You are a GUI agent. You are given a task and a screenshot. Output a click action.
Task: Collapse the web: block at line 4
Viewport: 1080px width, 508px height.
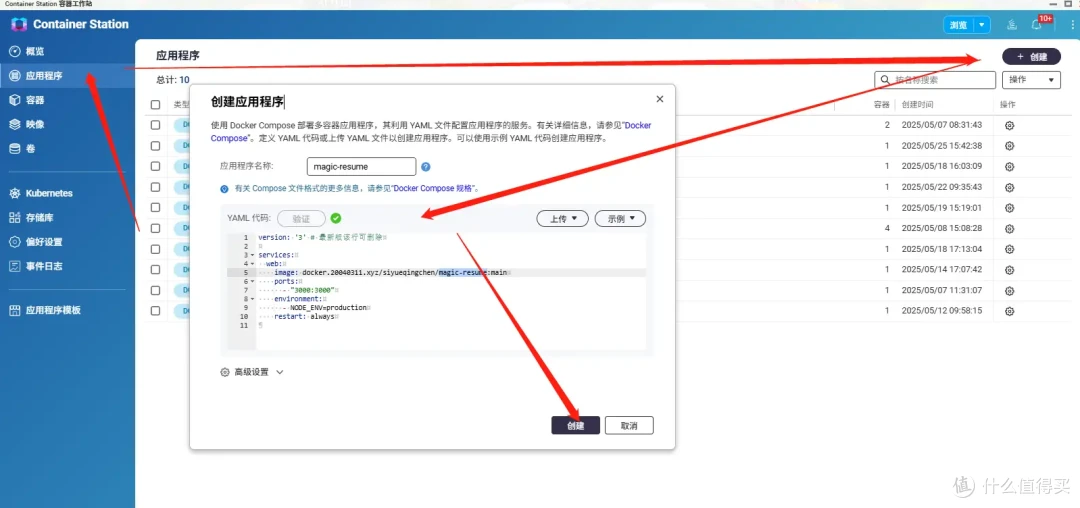(x=252, y=264)
